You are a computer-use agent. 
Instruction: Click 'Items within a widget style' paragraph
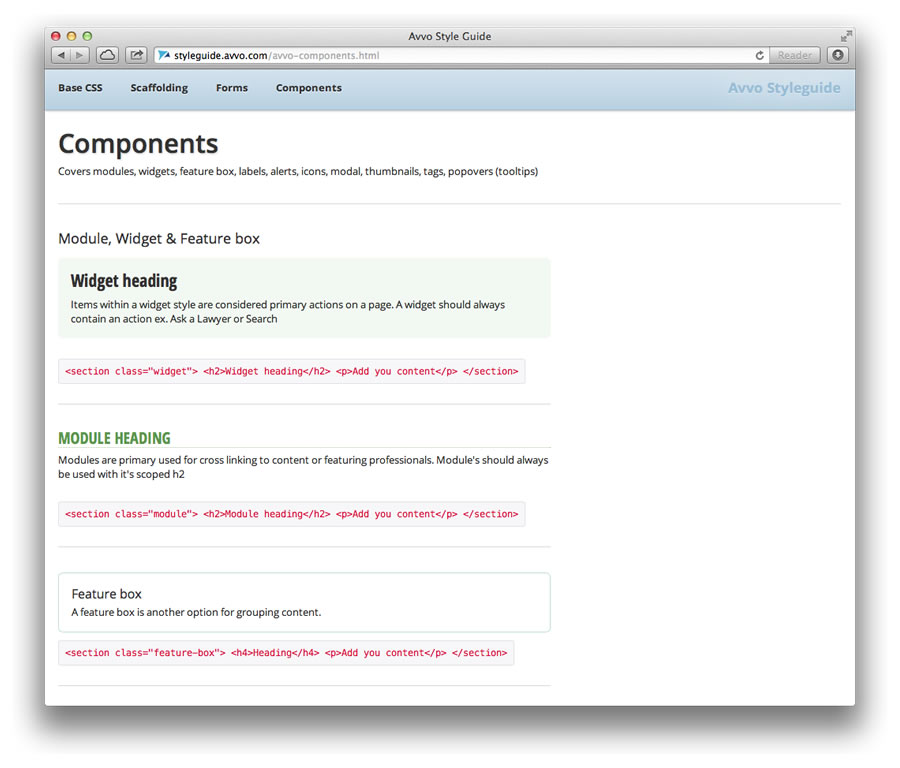(288, 312)
